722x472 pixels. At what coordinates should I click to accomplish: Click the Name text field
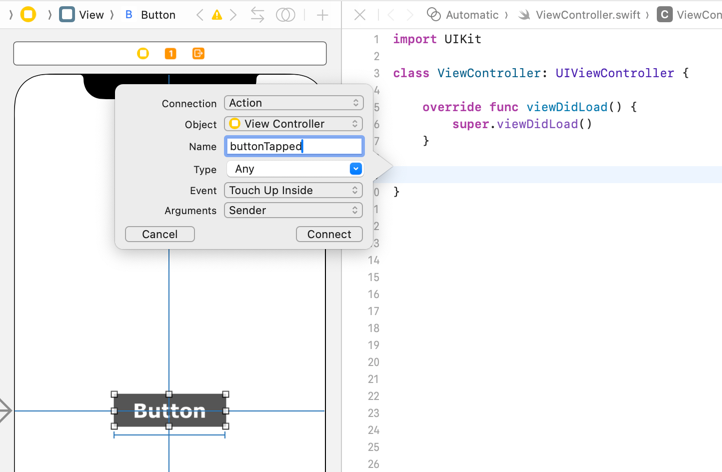294,146
